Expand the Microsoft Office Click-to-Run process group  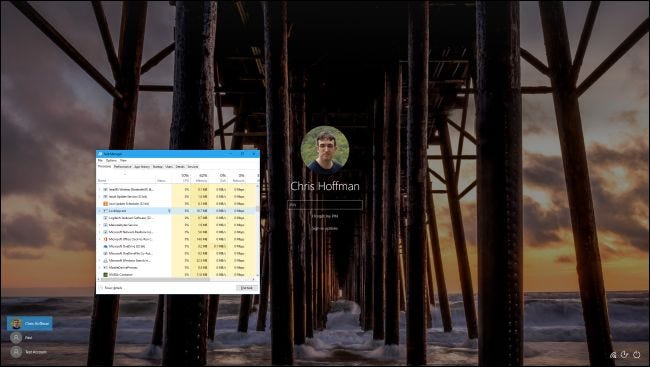(99, 239)
